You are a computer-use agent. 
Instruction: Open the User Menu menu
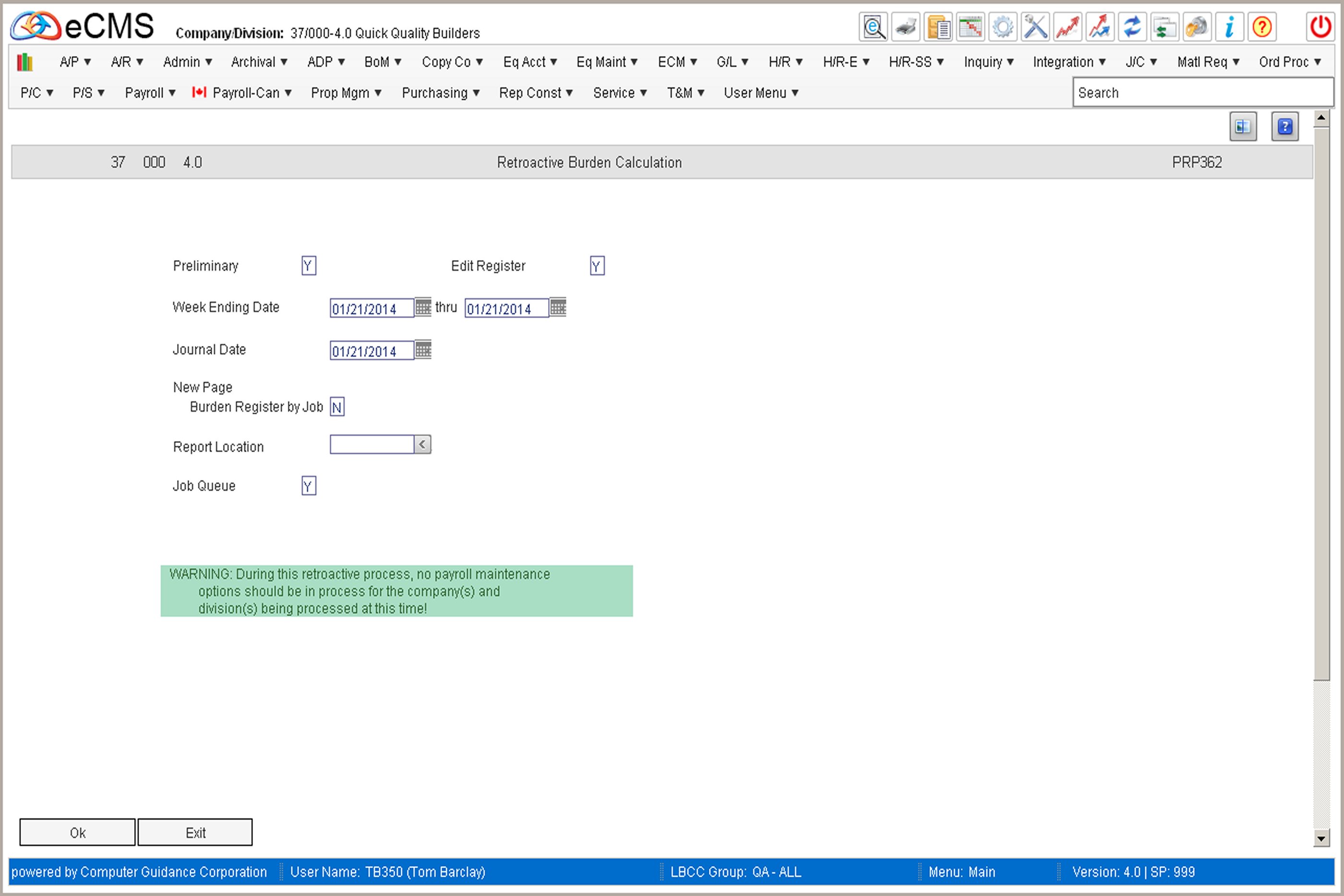coord(761,93)
